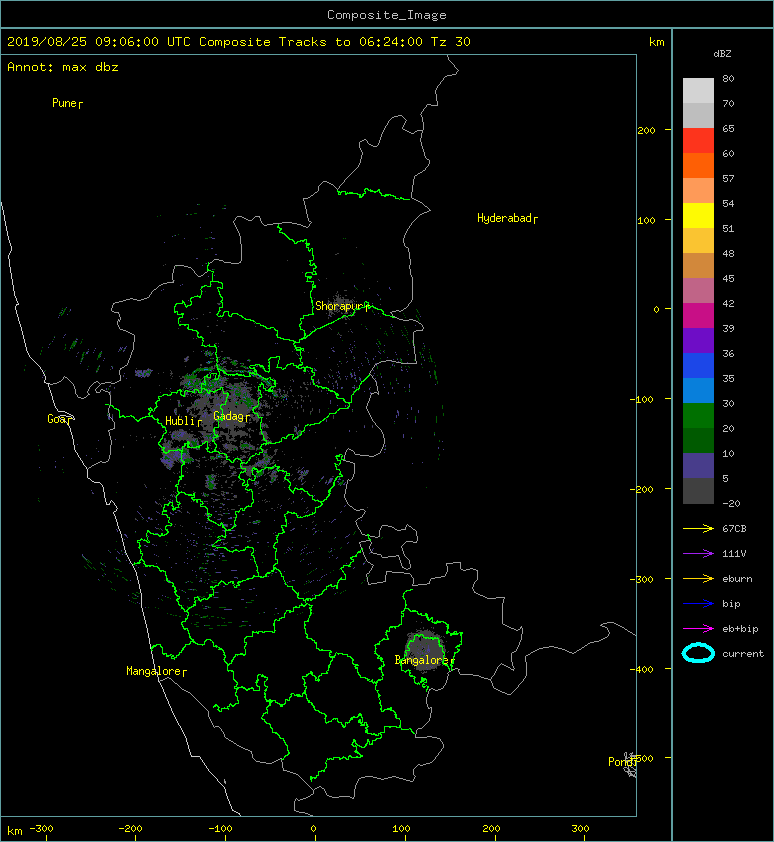Click the dark gray 5 dBZ swatch
The width and height of the screenshot is (774, 842).
click(x=698, y=490)
